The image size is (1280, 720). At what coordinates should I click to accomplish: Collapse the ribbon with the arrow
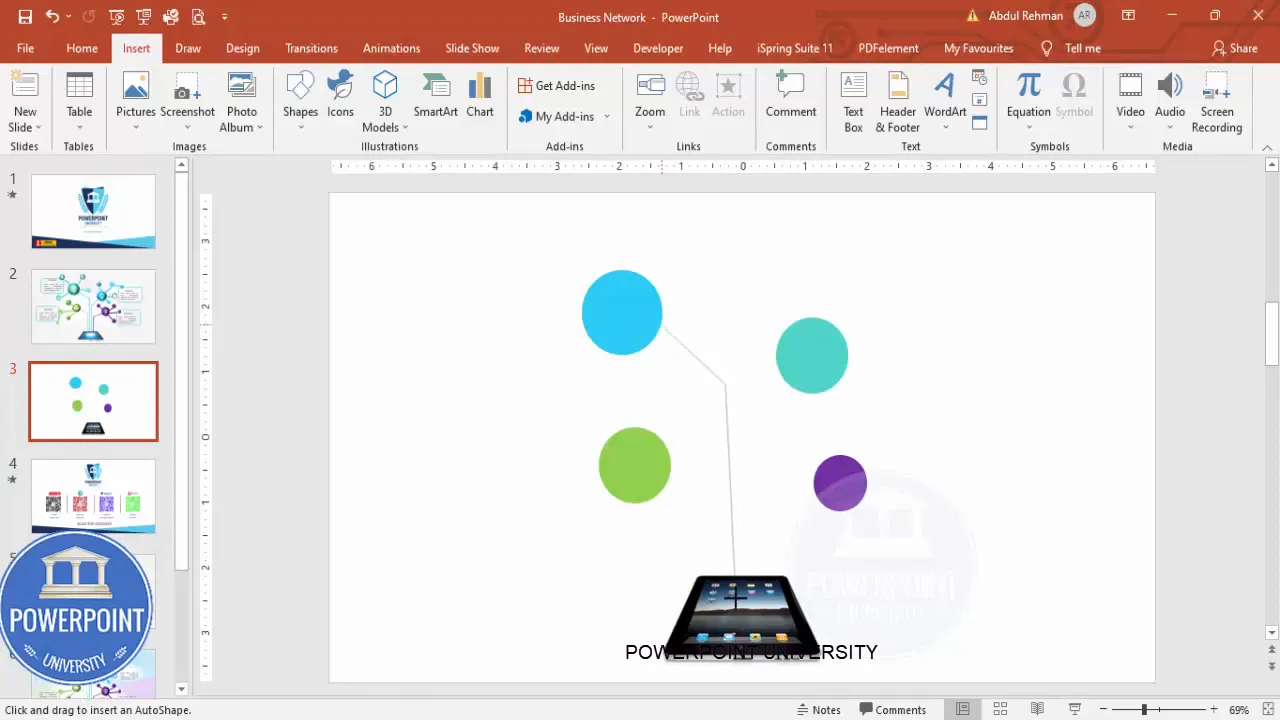[x=1267, y=147]
